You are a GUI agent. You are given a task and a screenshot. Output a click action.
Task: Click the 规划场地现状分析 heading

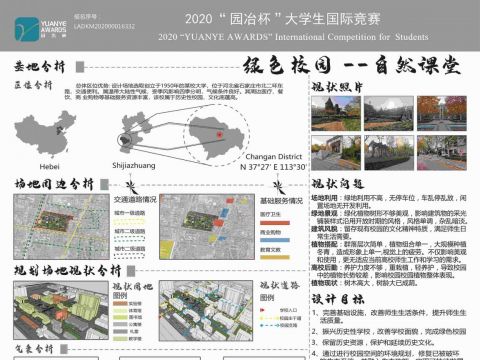click(67, 270)
